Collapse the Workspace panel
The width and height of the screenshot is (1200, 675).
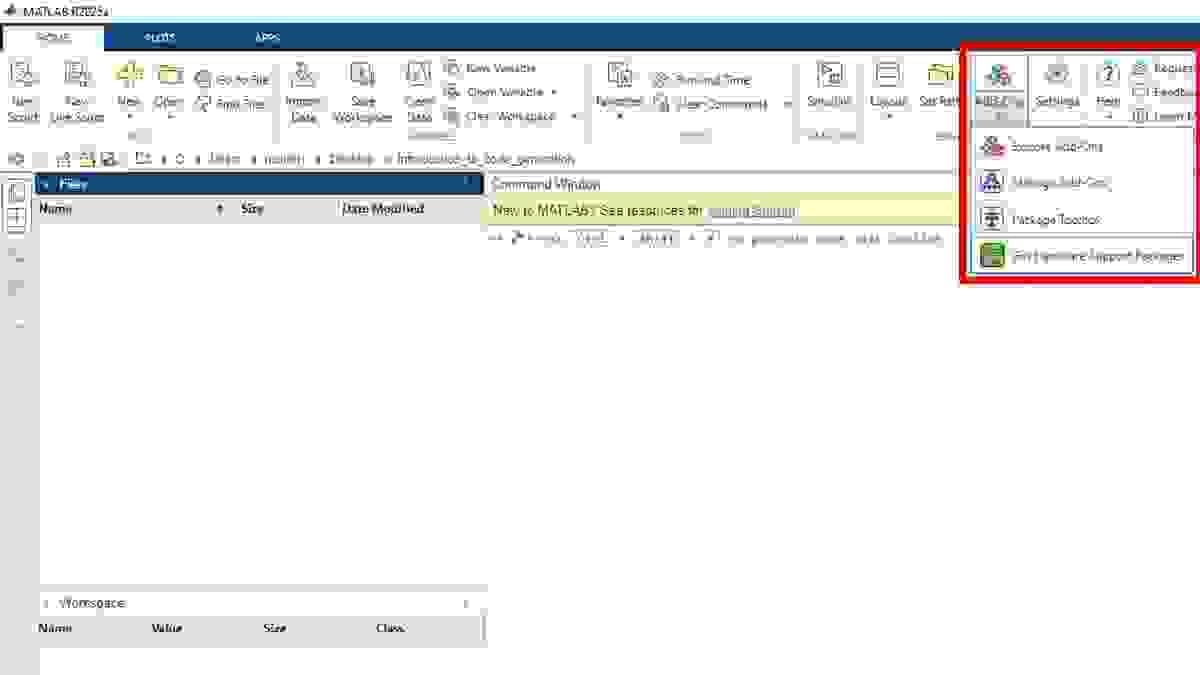[x=46, y=603]
